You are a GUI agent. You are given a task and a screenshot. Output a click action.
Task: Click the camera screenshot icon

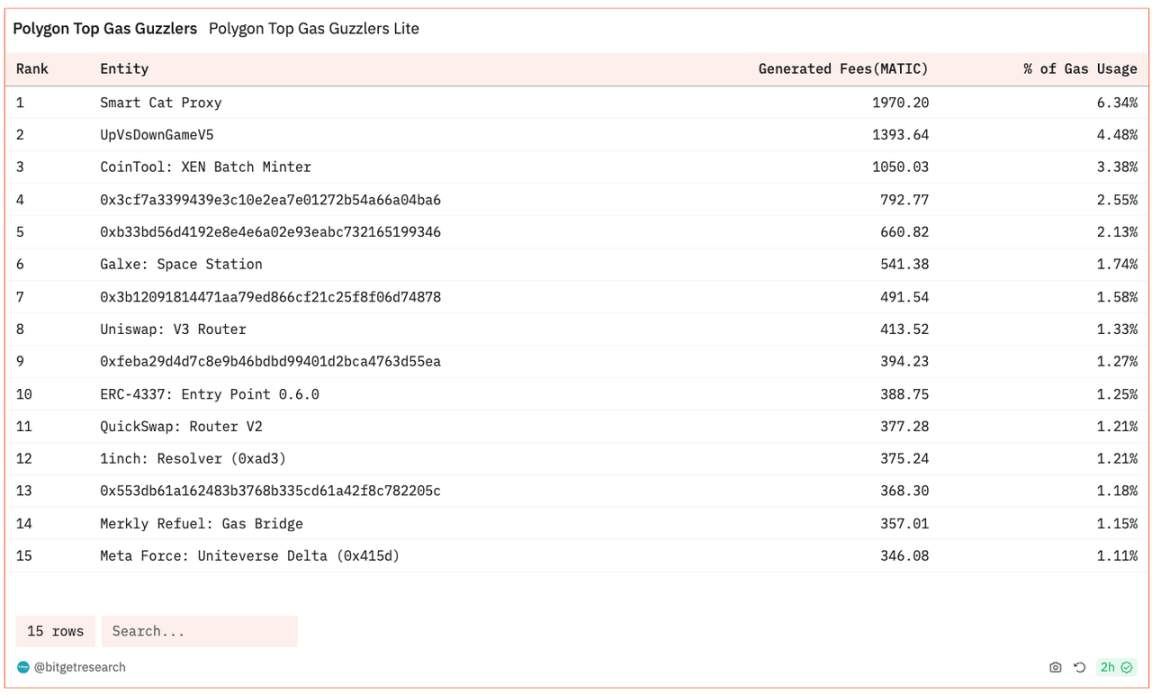click(1055, 667)
